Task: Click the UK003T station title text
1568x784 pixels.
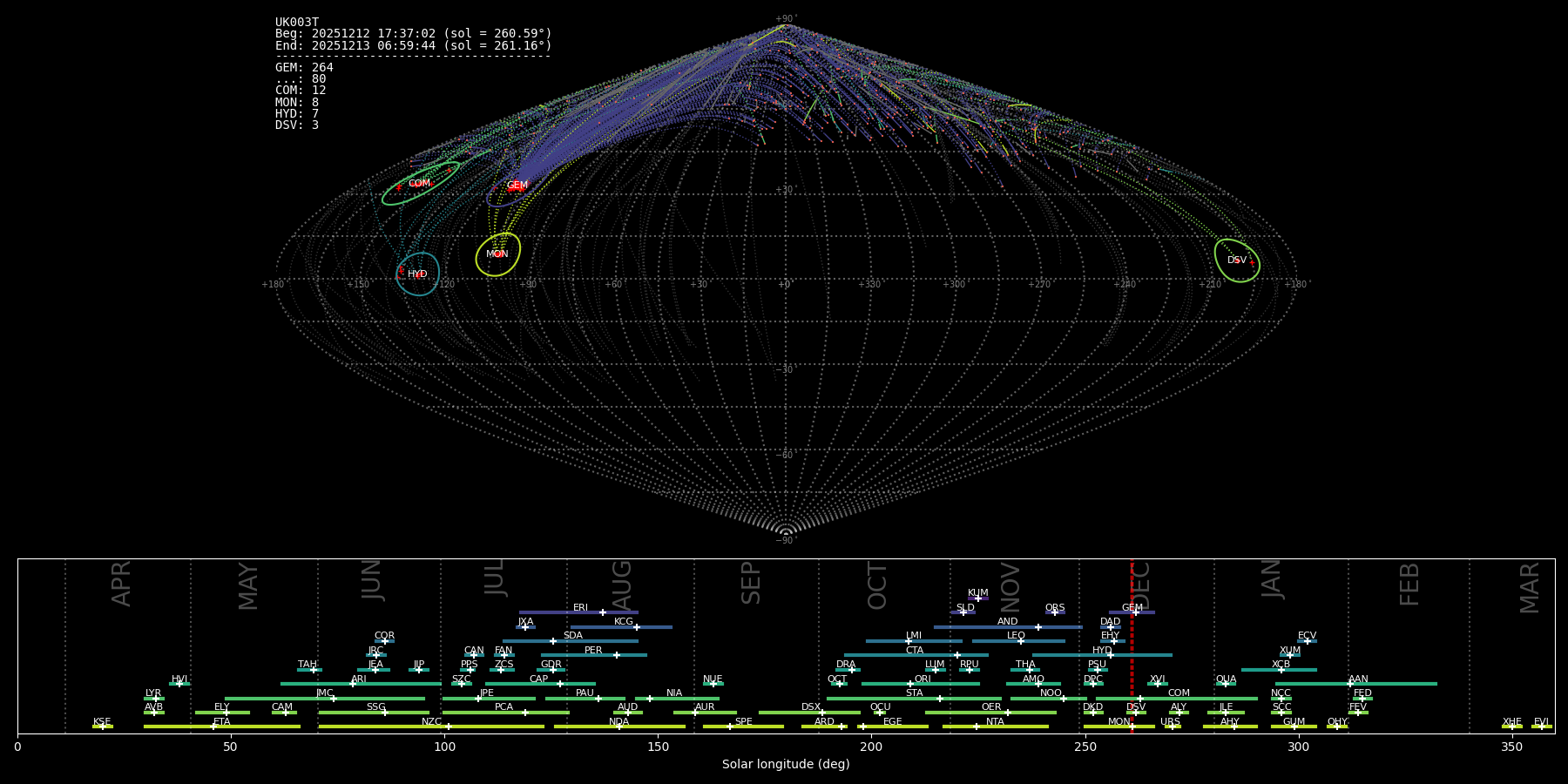Action: tap(297, 23)
